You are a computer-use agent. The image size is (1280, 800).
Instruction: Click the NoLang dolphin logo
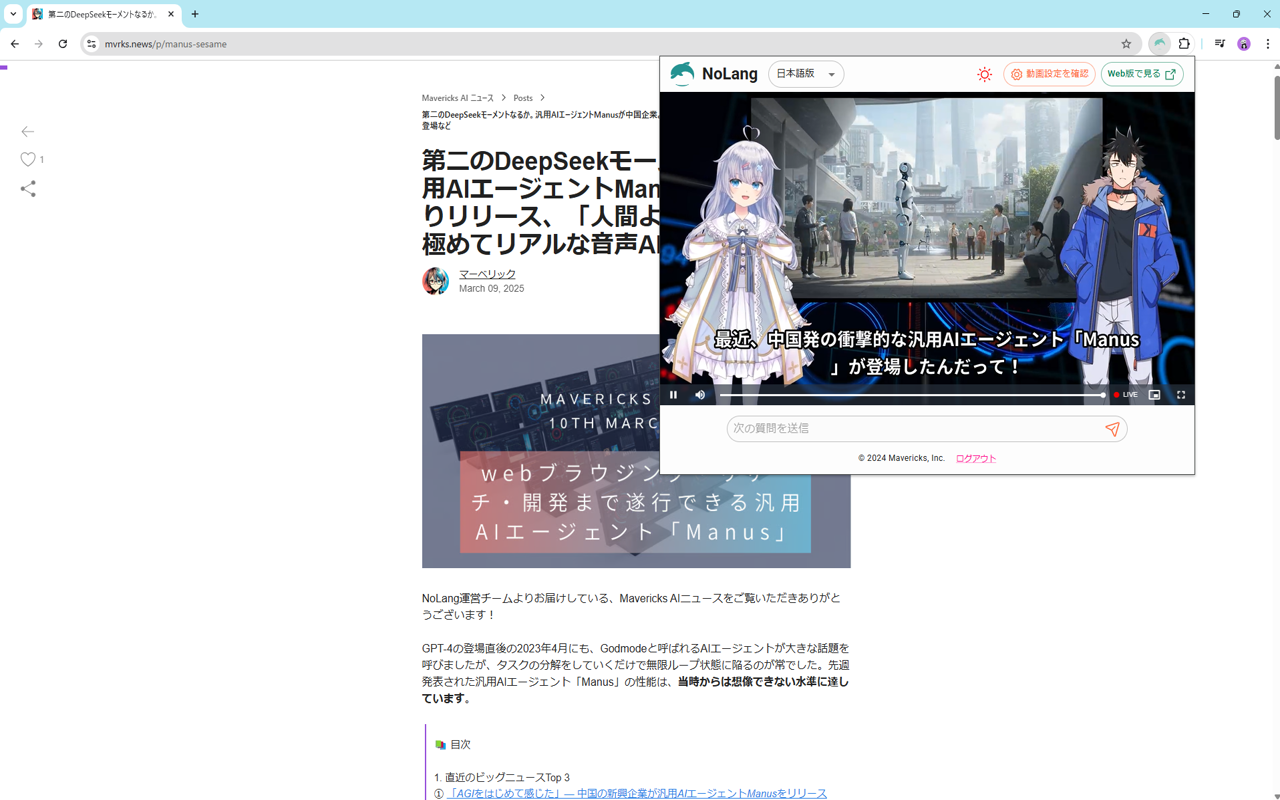682,74
